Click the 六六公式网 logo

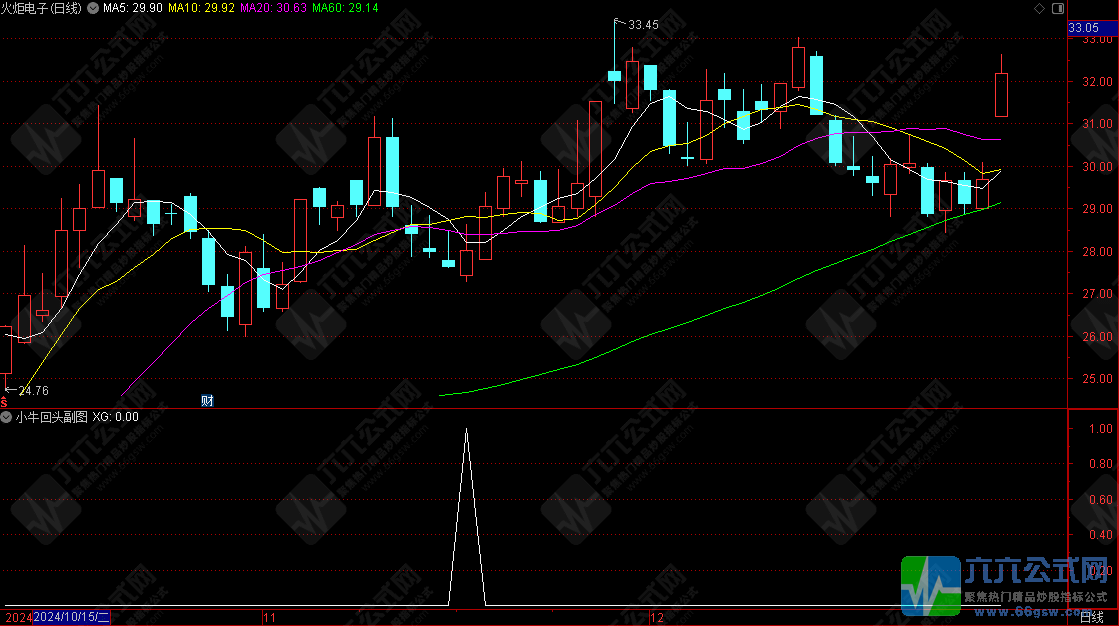click(x=1008, y=583)
